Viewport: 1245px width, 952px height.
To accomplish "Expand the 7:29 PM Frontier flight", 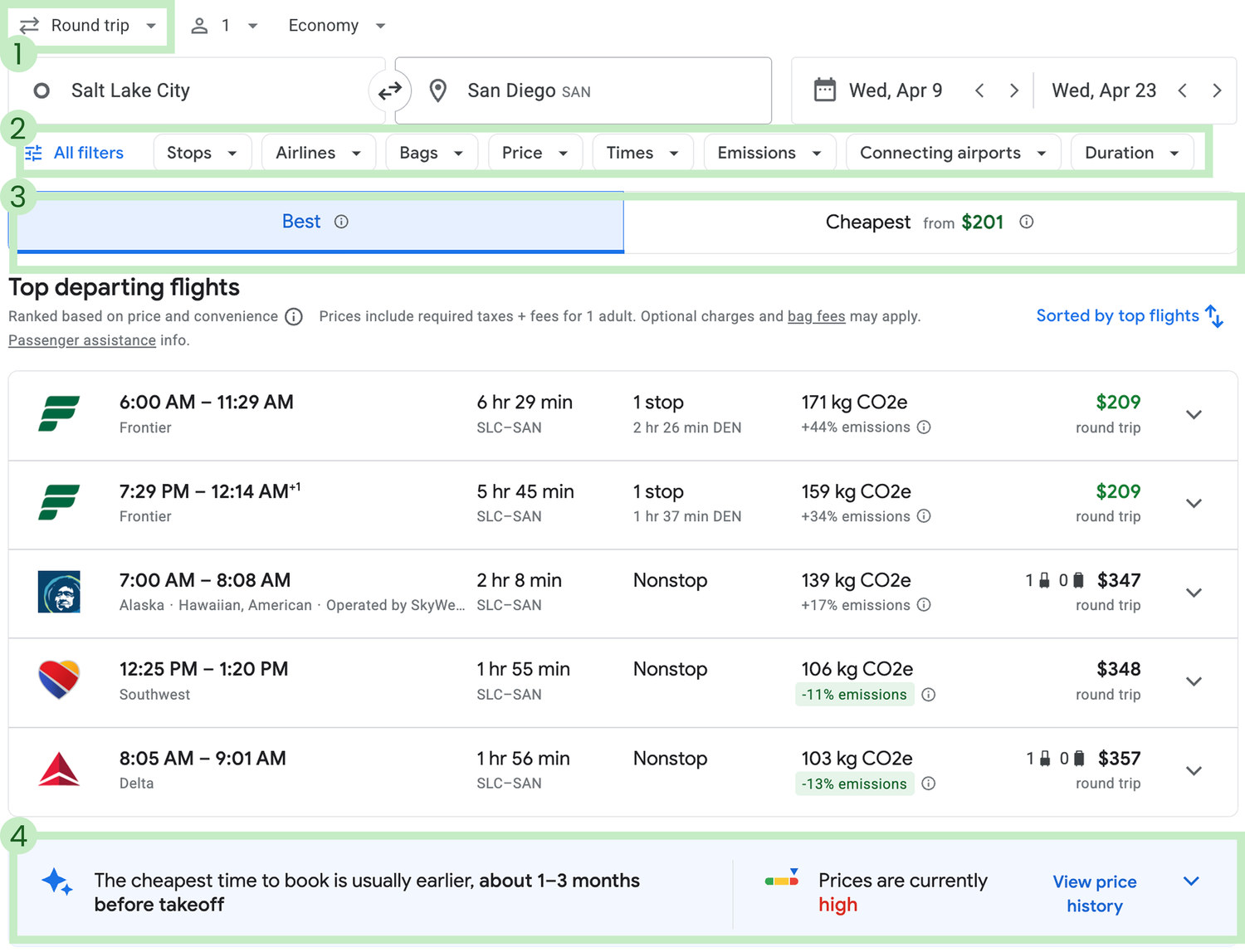I will tap(1194, 504).
